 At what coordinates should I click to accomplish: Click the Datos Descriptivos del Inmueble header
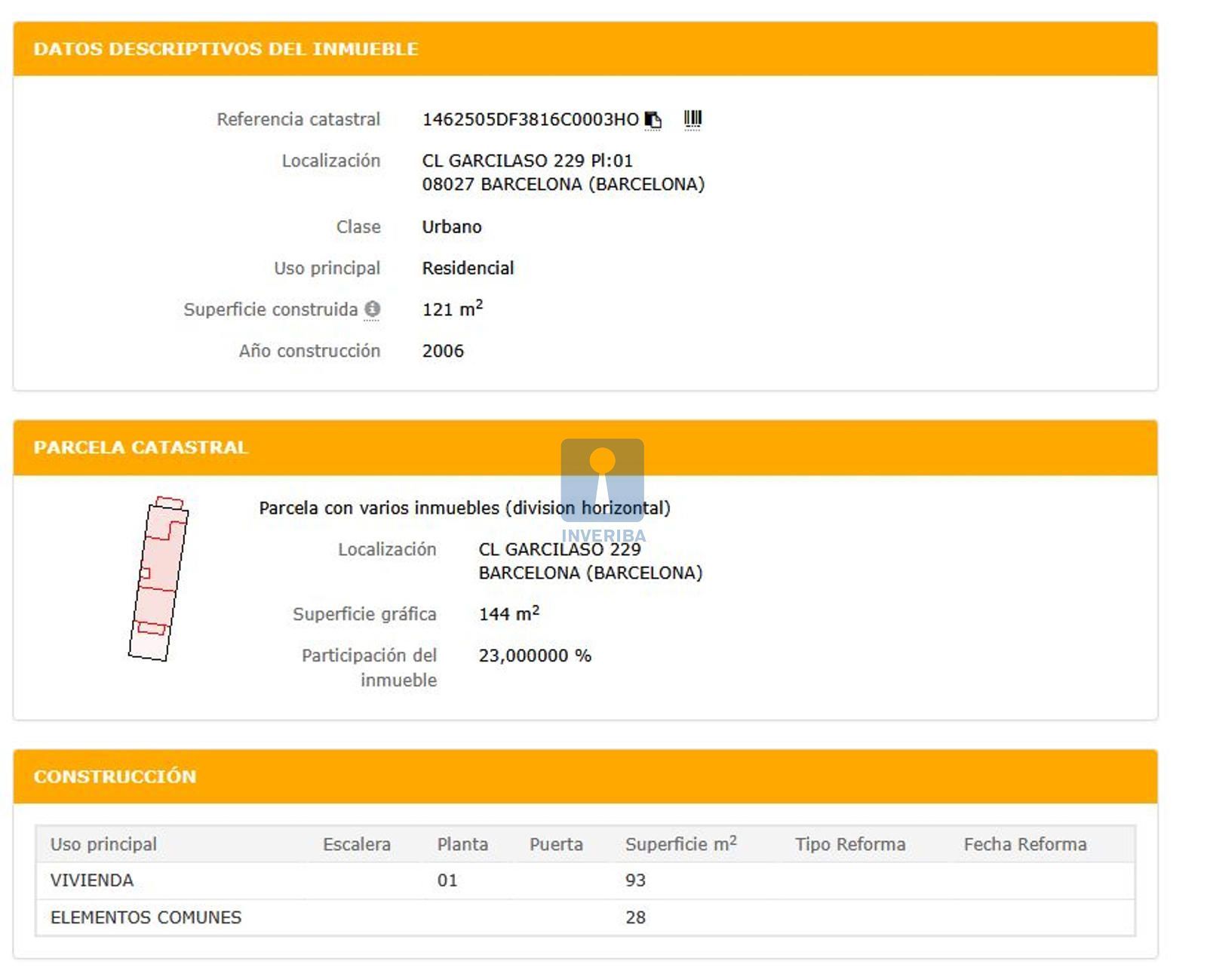(226, 49)
